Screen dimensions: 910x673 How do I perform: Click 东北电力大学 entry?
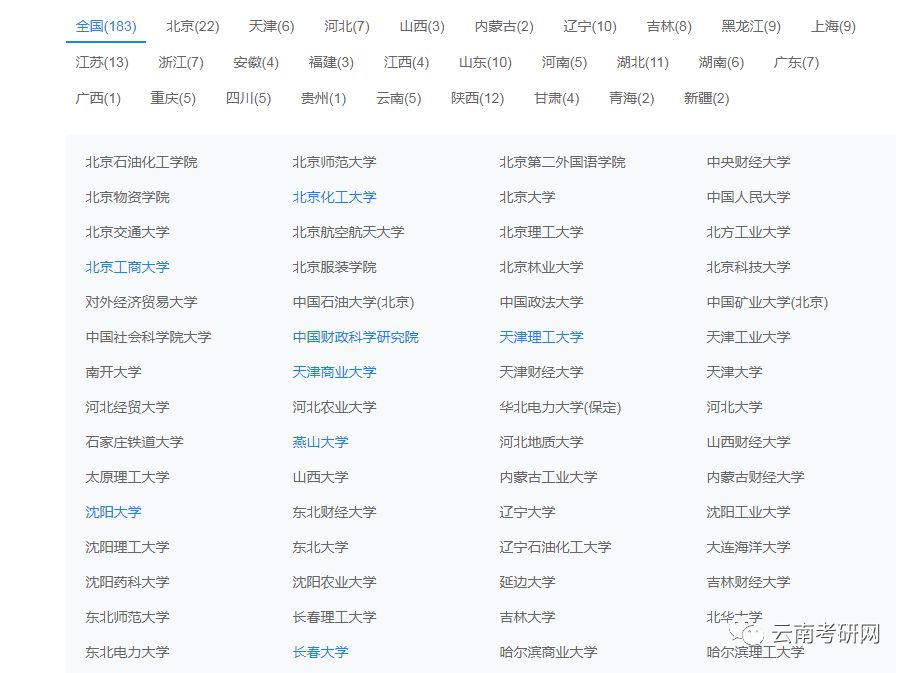point(127,652)
